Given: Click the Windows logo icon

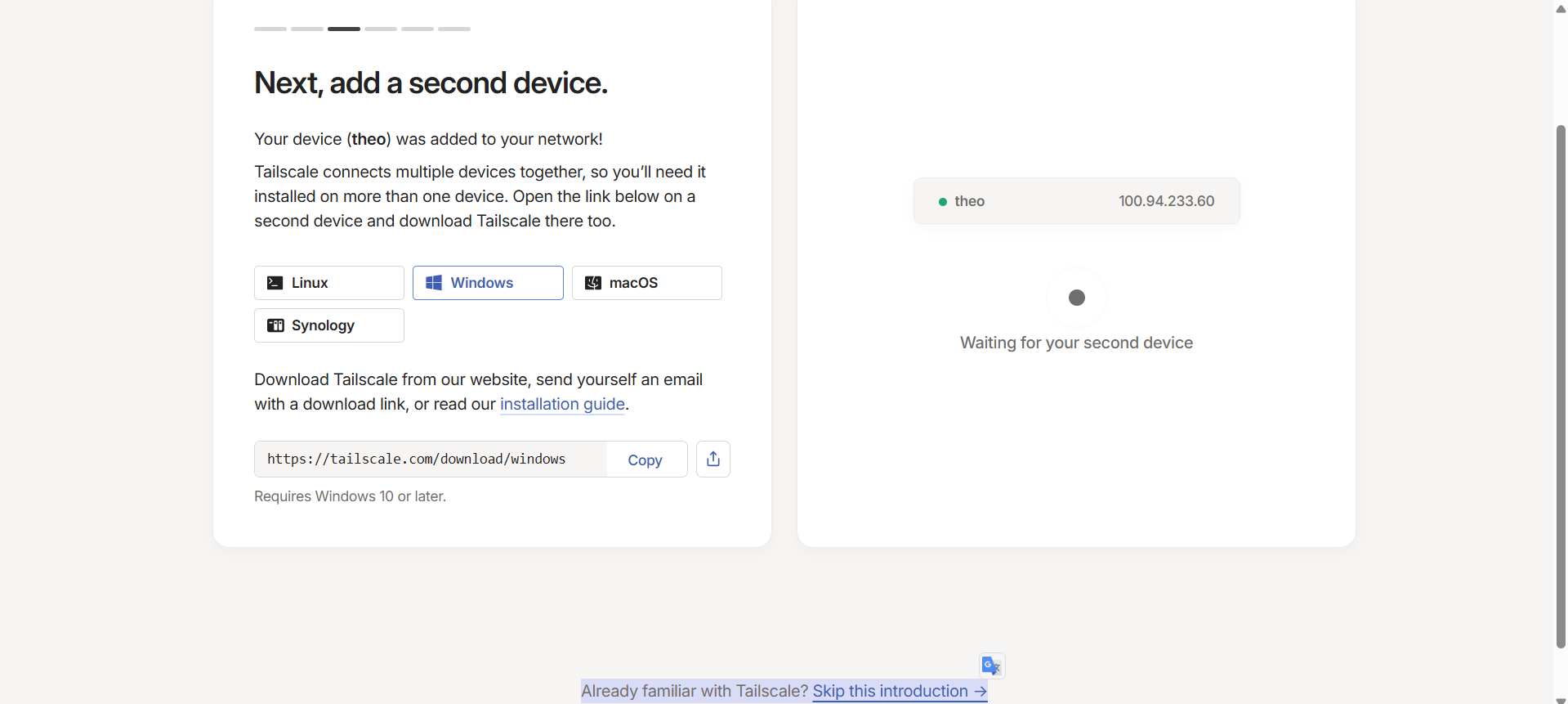Looking at the screenshot, I should click(434, 283).
